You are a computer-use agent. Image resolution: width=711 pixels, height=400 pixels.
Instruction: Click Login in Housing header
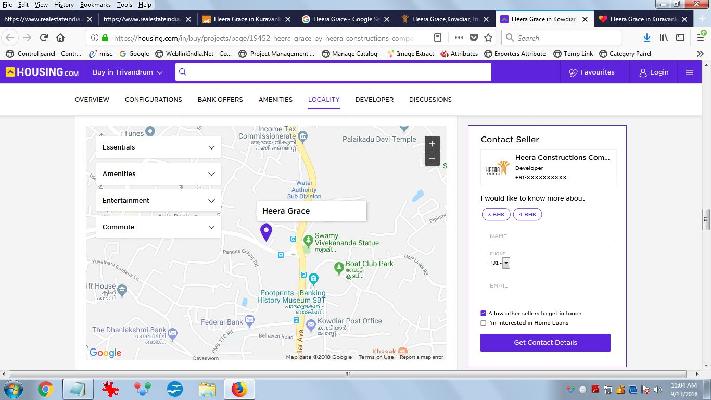click(x=653, y=73)
